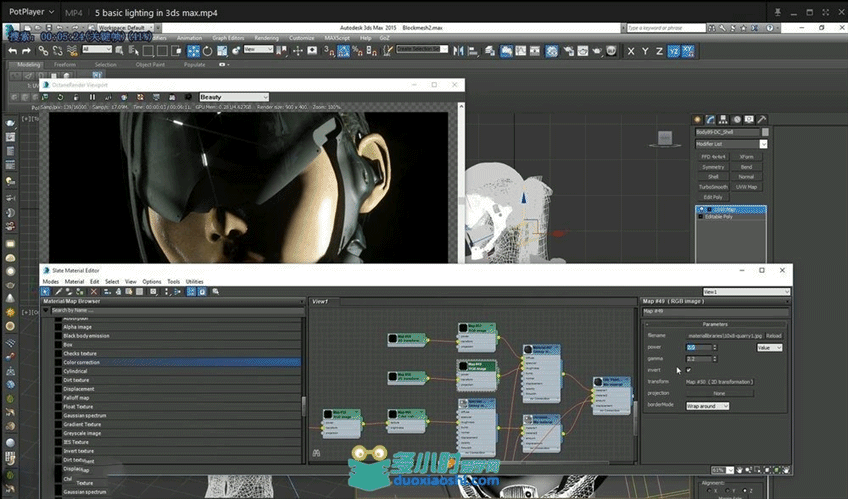Switch to the Populate ribbon tab
Viewport: 848px width, 499px height.
pyautogui.click(x=194, y=64)
